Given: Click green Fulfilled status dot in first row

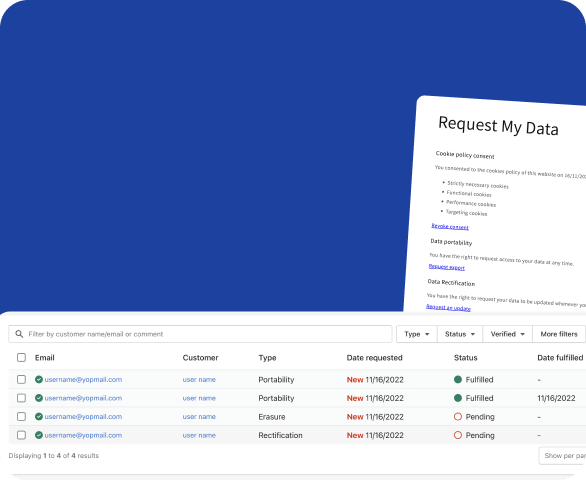Looking at the screenshot, I should tap(458, 379).
